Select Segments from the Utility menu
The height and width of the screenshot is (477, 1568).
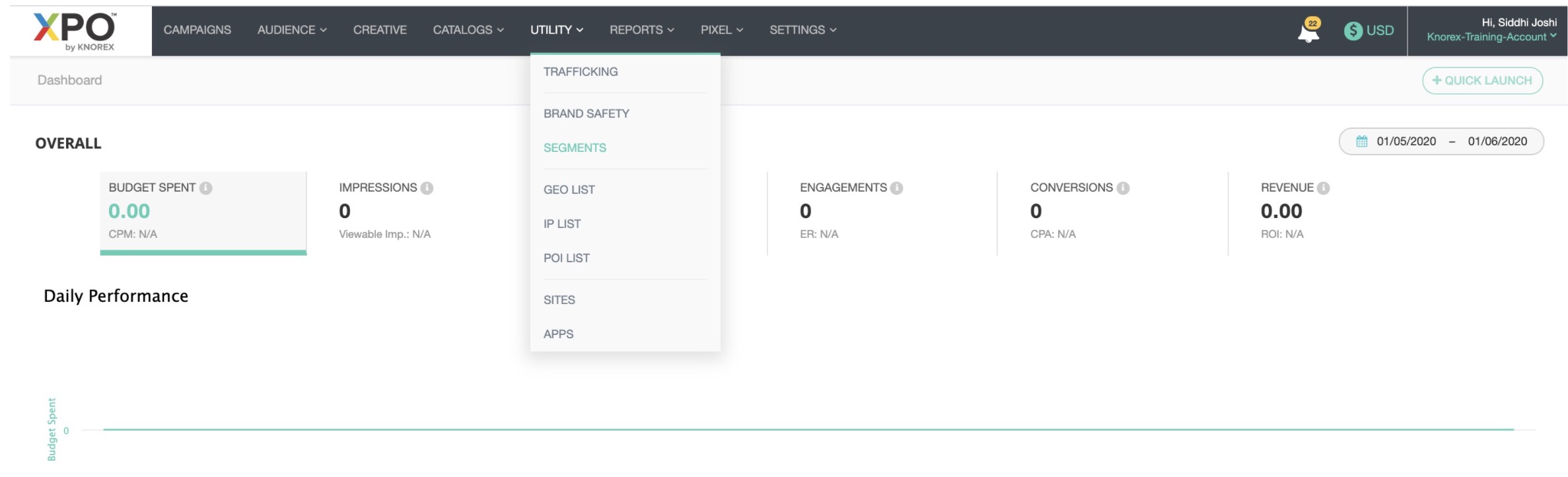575,148
